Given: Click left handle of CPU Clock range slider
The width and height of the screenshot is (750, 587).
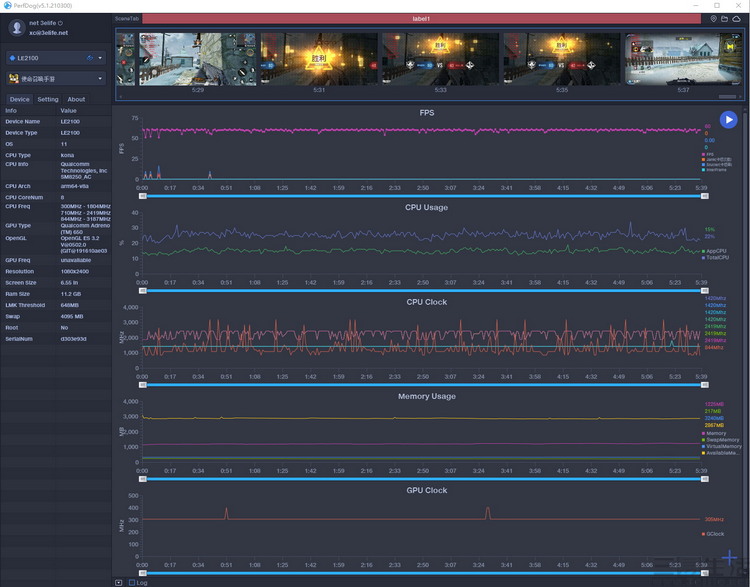Looking at the screenshot, I should click(x=143, y=385).
